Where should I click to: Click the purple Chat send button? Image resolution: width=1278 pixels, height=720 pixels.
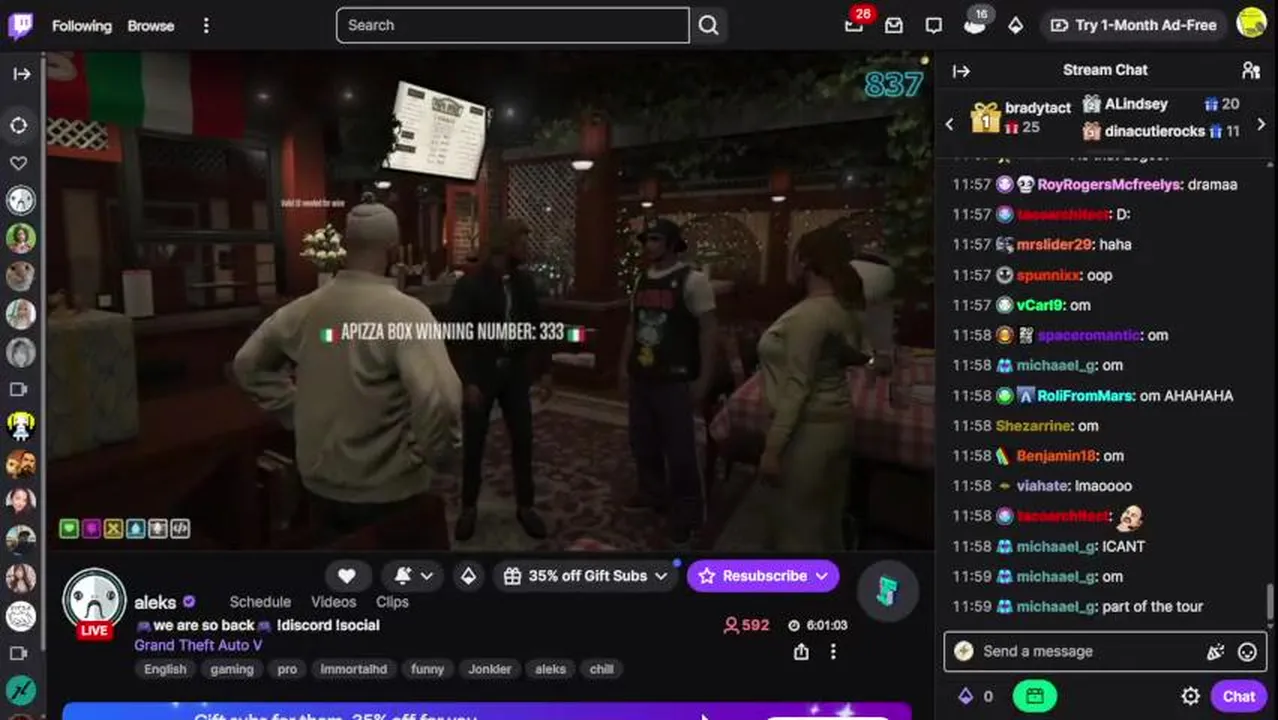pyautogui.click(x=1239, y=697)
